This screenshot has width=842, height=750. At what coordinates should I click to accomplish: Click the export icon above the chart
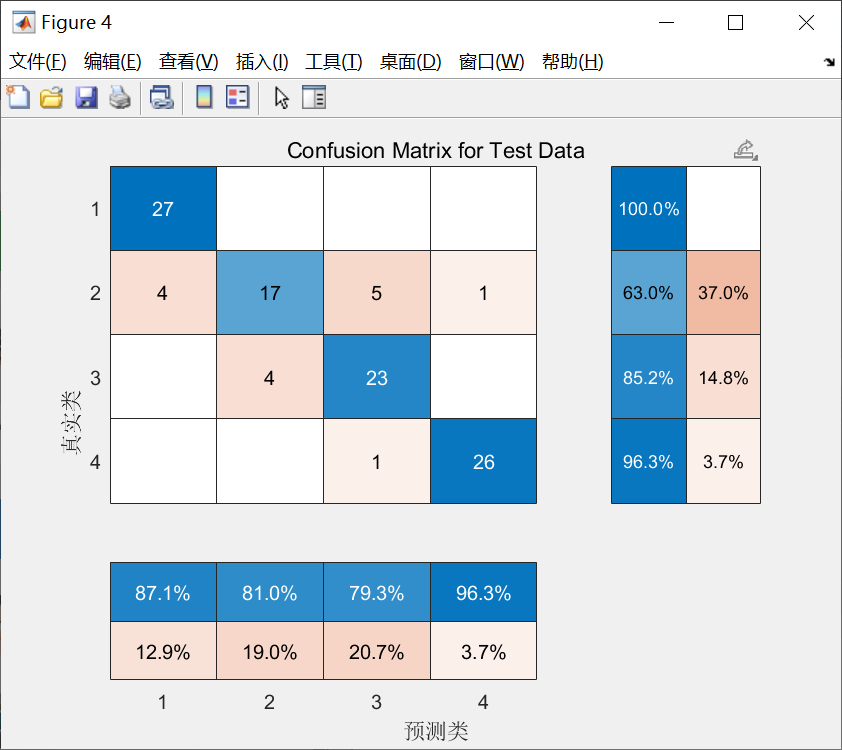click(x=745, y=150)
